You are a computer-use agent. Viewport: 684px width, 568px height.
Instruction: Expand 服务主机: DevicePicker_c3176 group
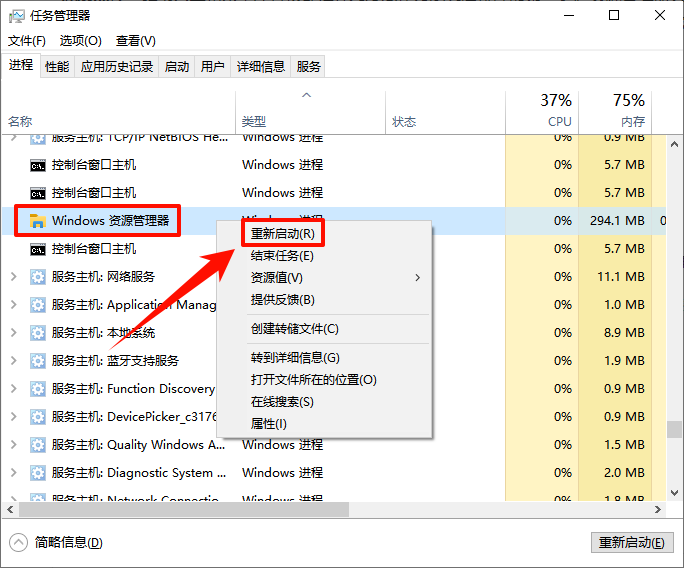[14, 417]
